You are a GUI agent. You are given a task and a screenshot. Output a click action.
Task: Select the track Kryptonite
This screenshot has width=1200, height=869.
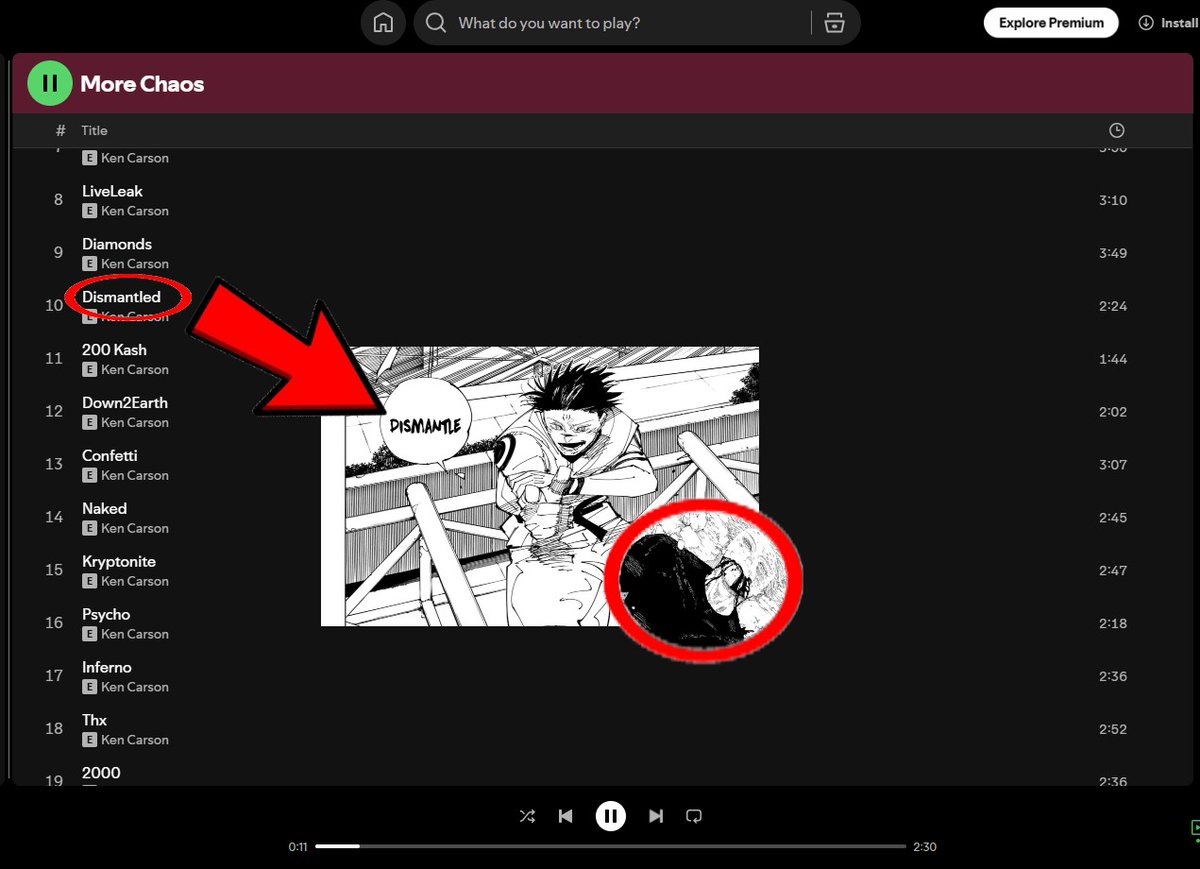(x=119, y=562)
